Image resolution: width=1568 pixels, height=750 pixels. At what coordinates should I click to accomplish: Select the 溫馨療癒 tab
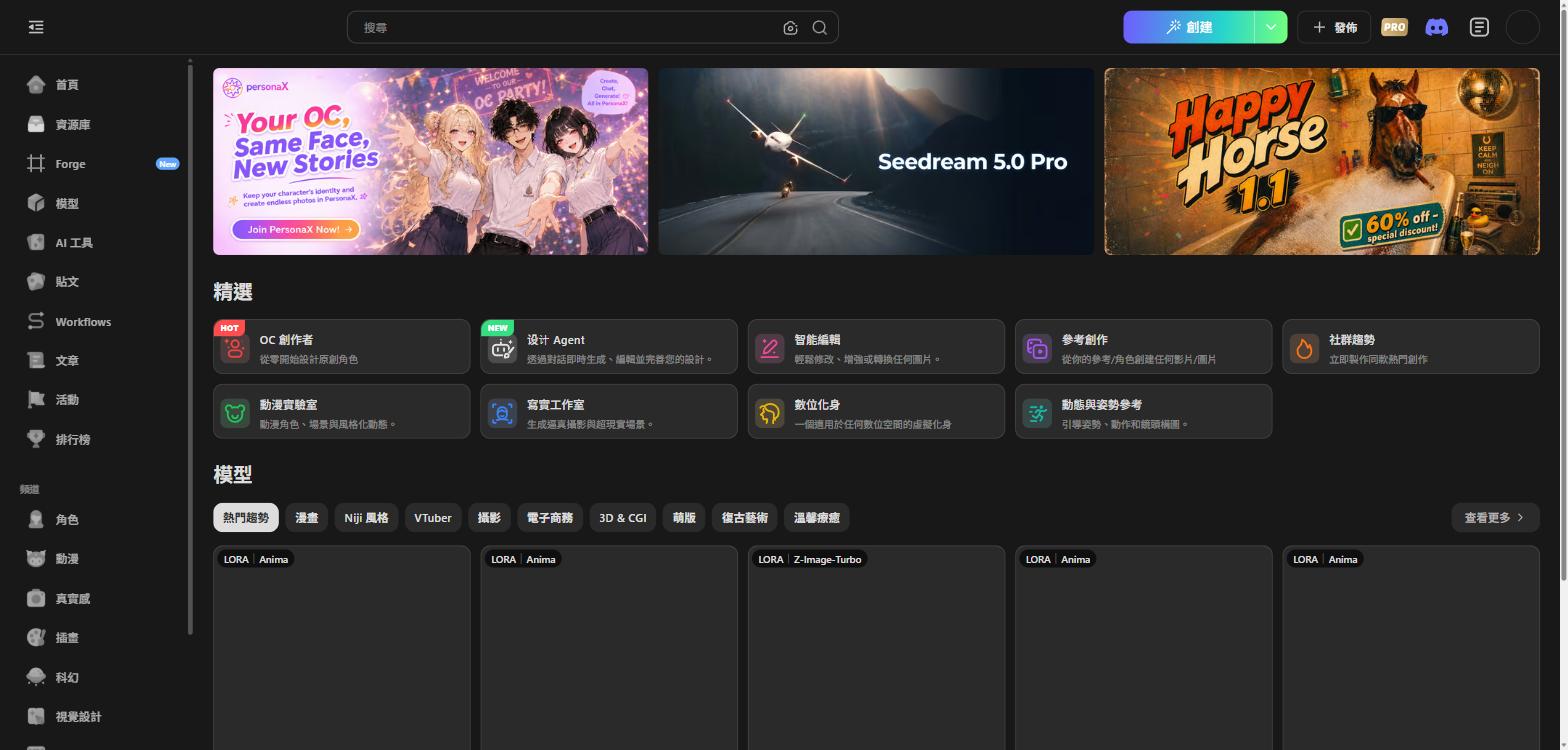(x=817, y=517)
